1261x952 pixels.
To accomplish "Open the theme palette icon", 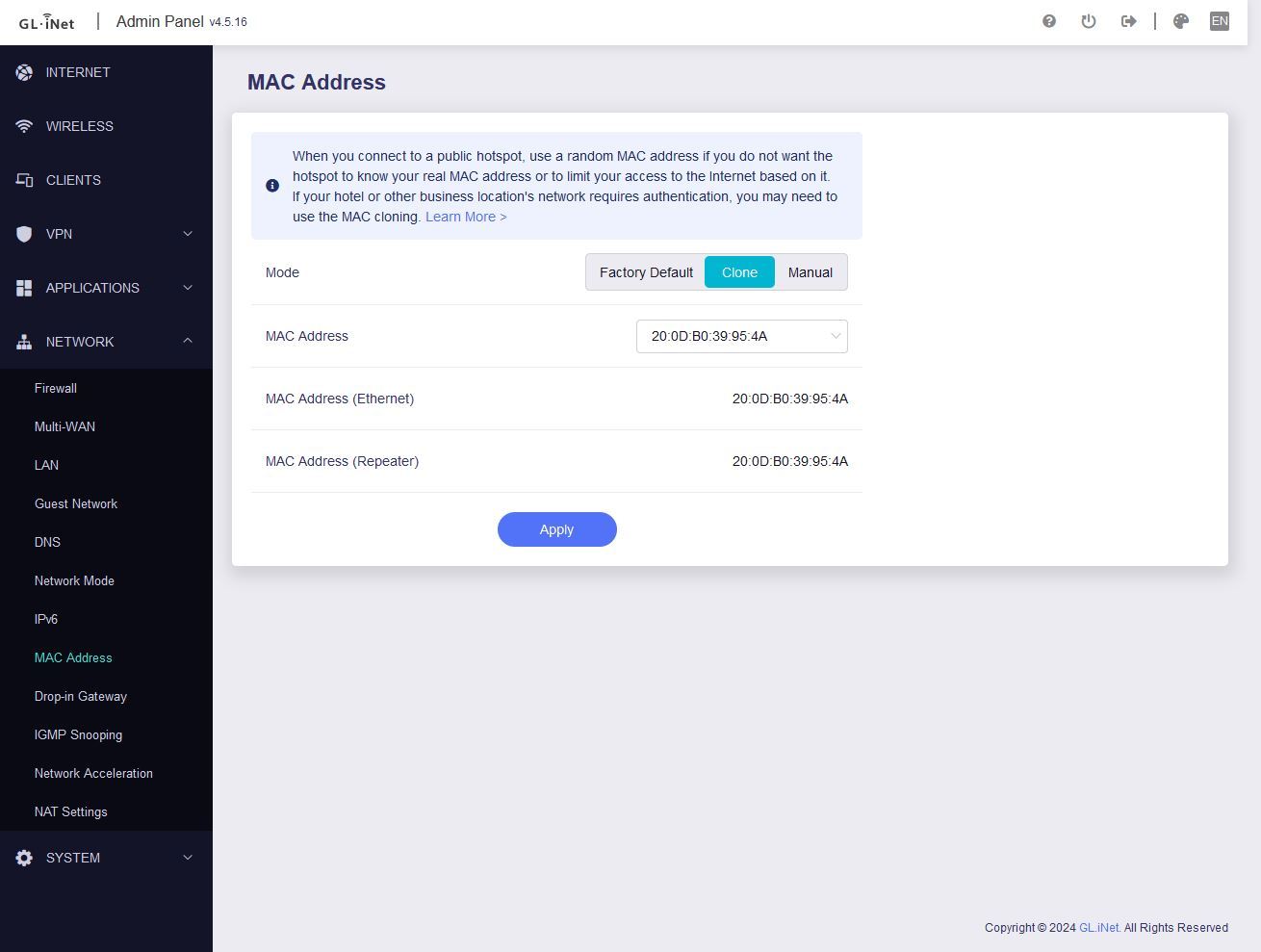I will 1181,21.
